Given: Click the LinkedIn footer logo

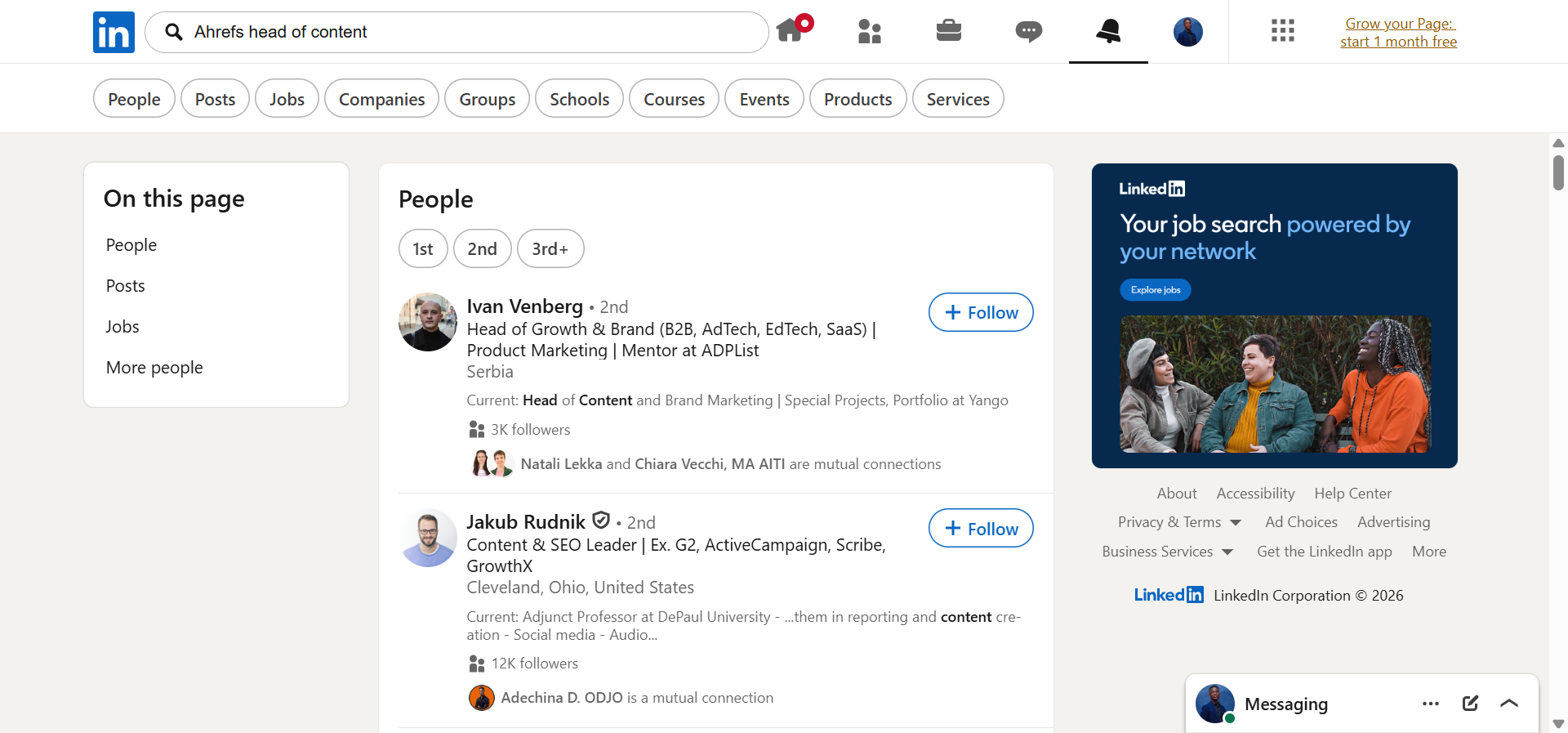Looking at the screenshot, I should [x=1169, y=595].
